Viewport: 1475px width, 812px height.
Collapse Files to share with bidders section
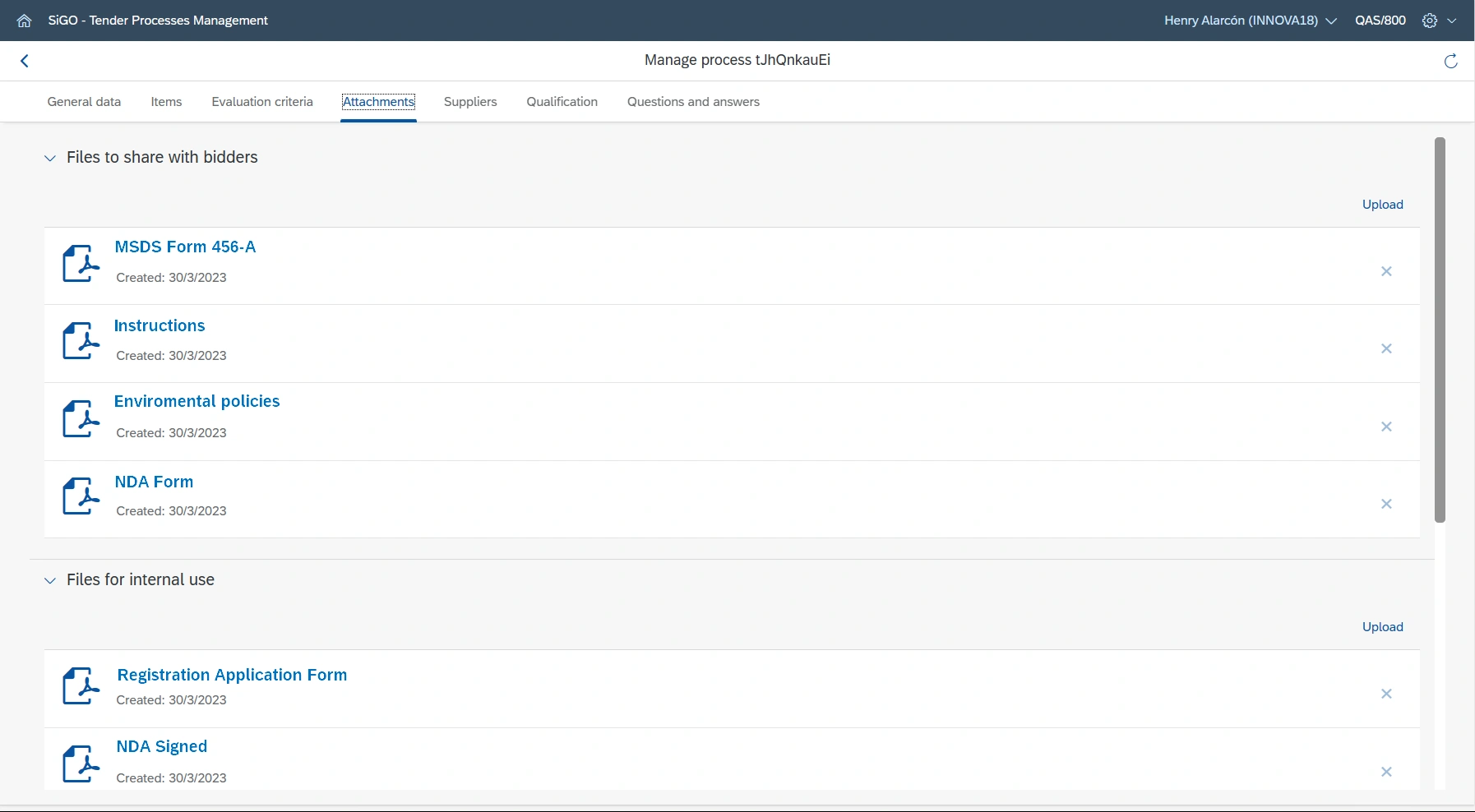click(50, 158)
